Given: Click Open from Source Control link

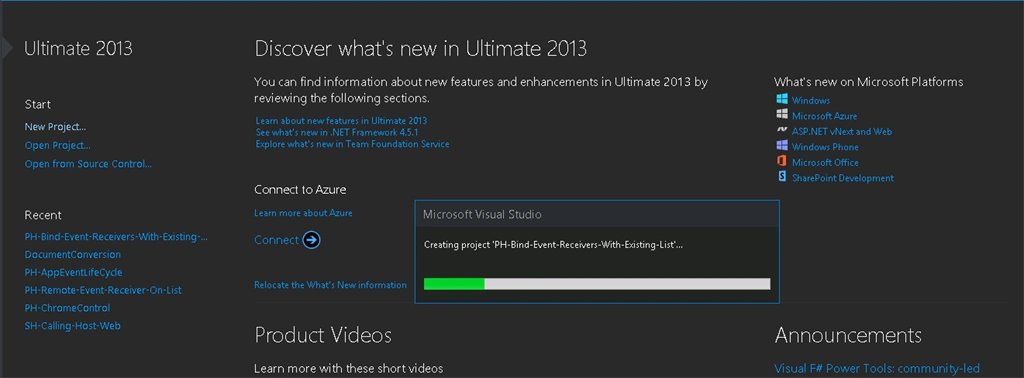Looking at the screenshot, I should [x=88, y=164].
